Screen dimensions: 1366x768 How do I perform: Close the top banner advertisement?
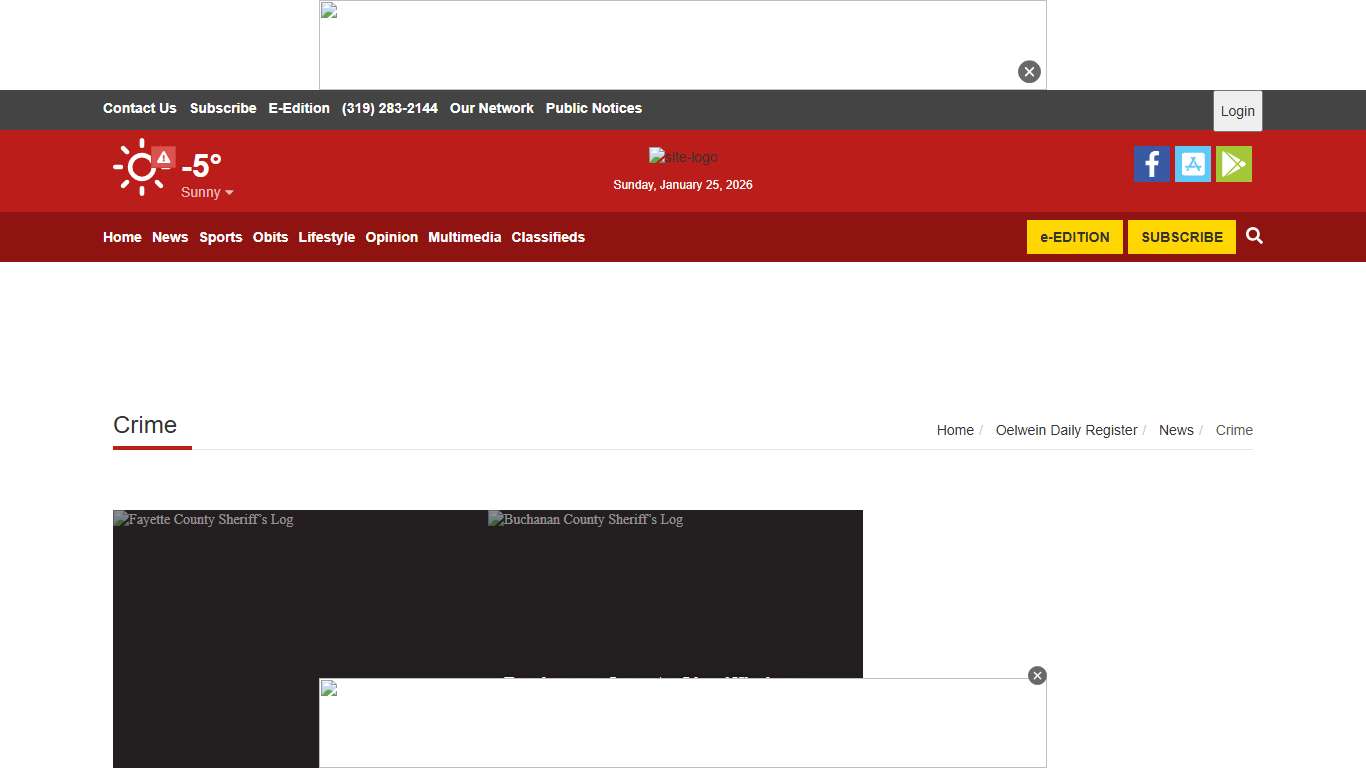[x=1029, y=72]
